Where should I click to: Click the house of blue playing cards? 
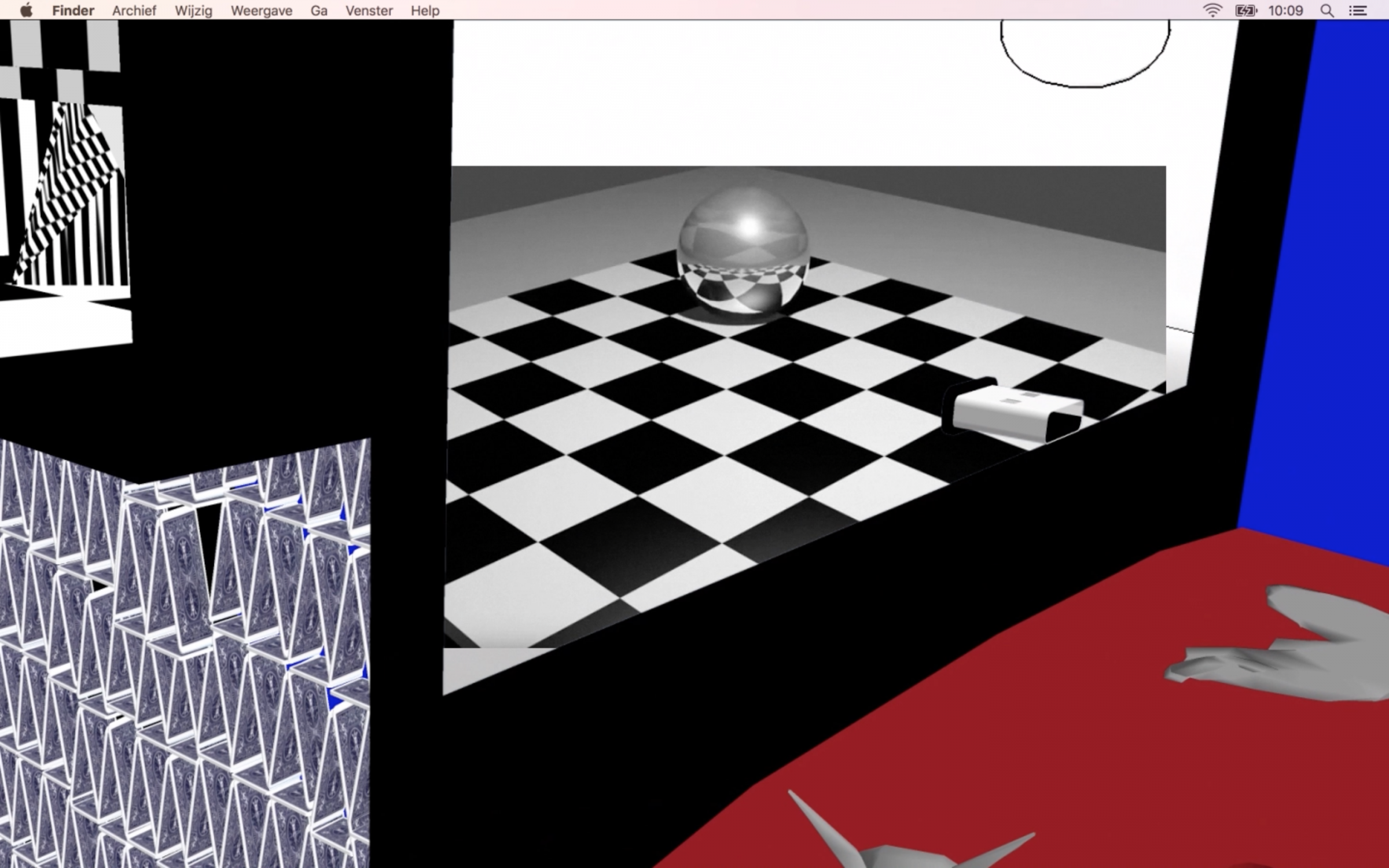click(185, 654)
